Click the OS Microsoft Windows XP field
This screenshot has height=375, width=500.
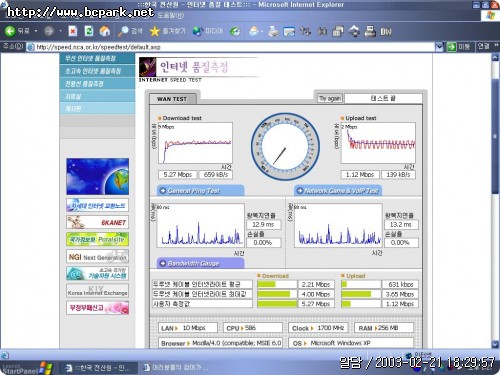coord(351,343)
